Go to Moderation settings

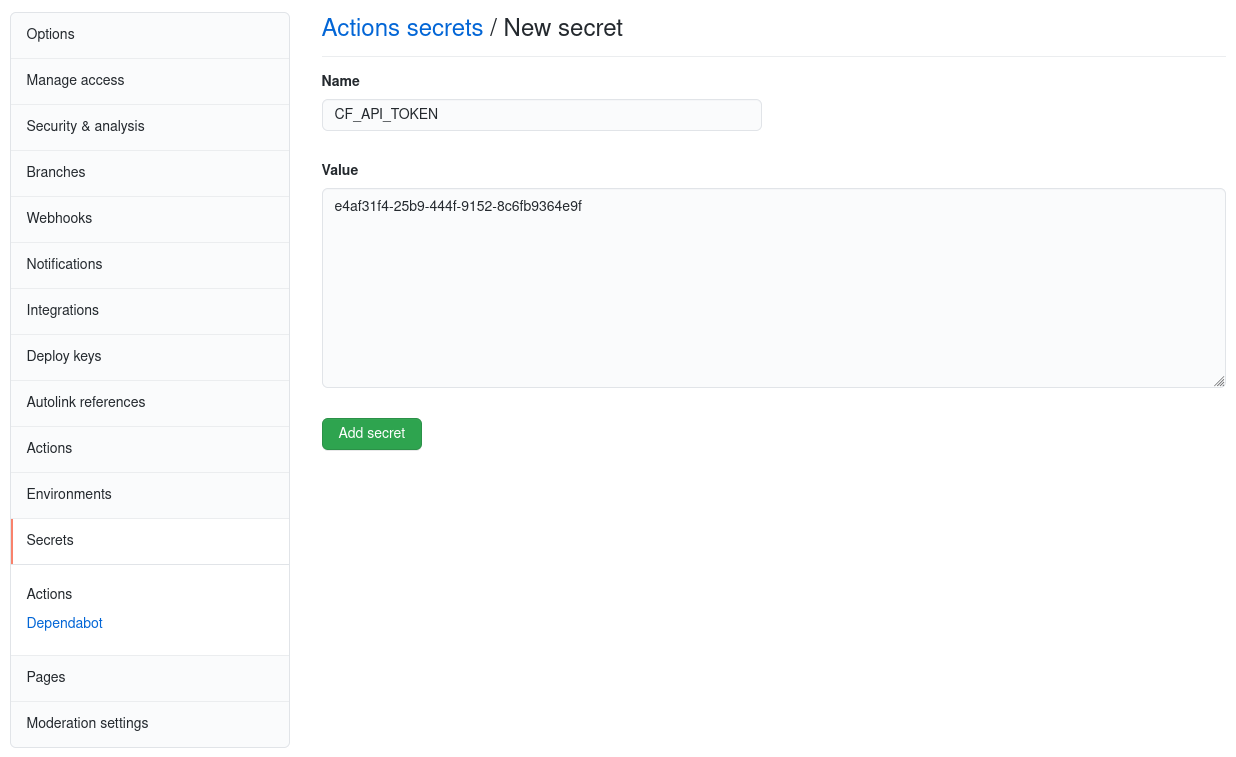coord(87,723)
